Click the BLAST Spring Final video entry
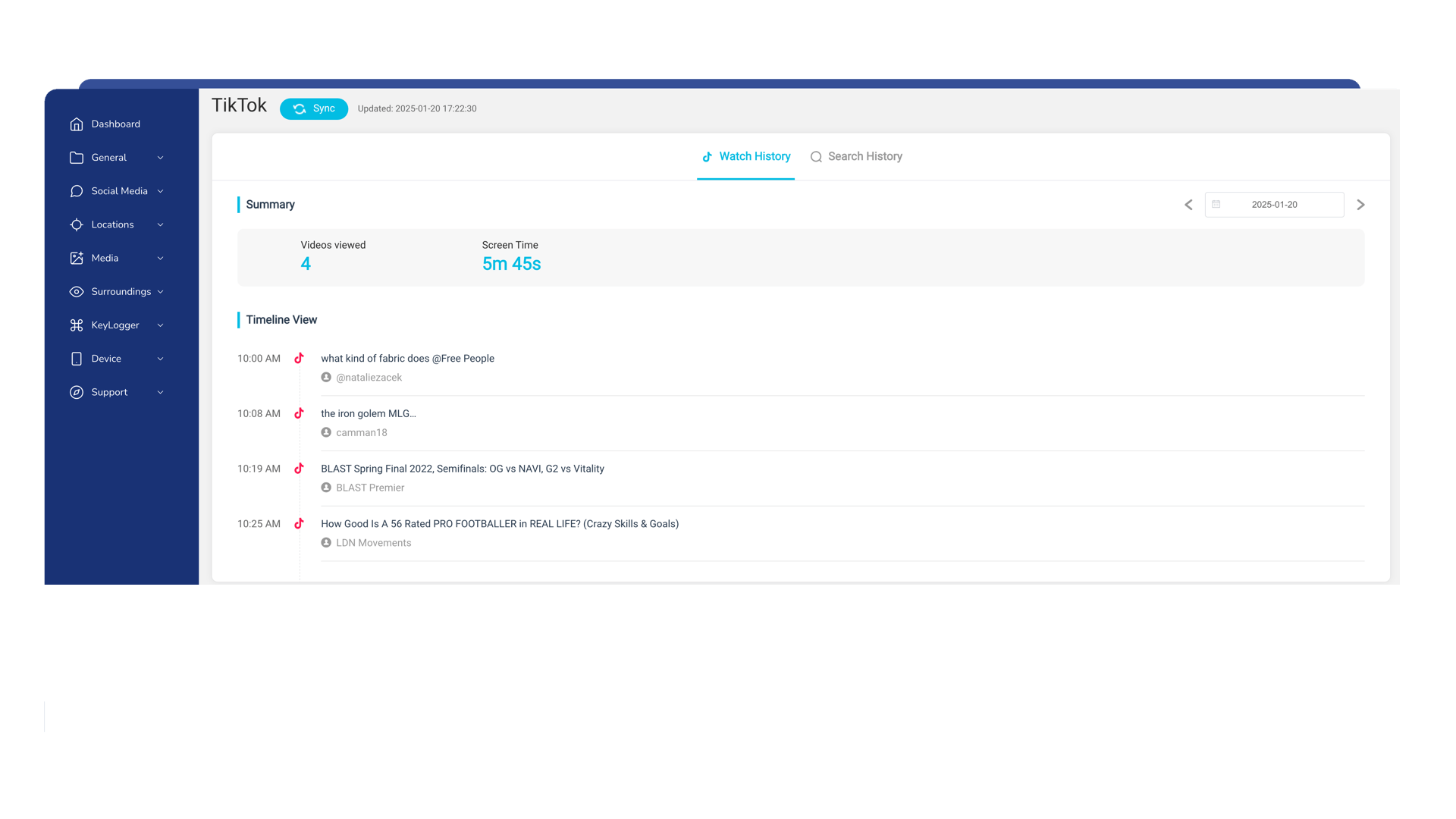The image size is (1456, 819). pyautogui.click(x=462, y=467)
